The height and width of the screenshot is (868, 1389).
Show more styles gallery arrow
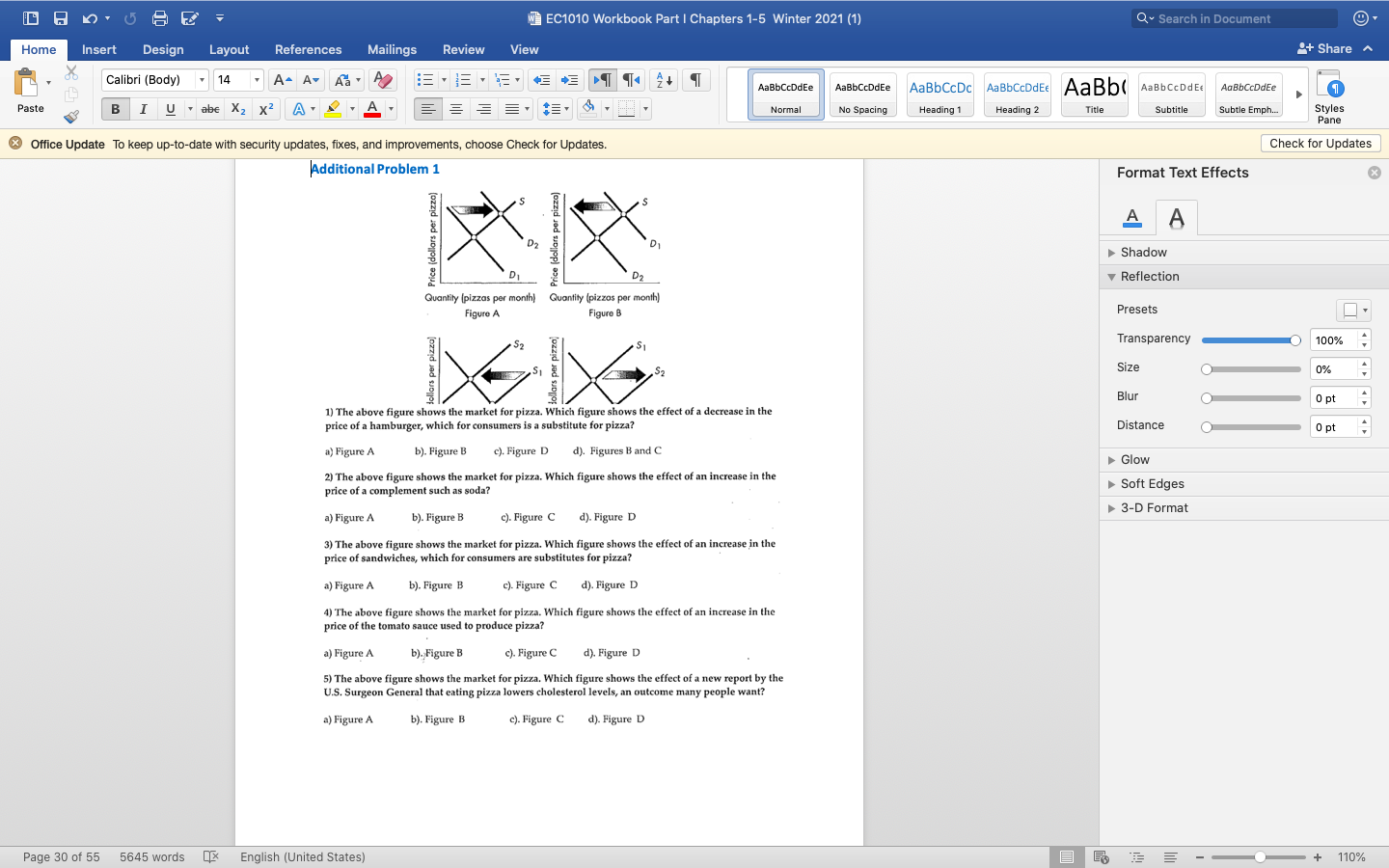1298,95
